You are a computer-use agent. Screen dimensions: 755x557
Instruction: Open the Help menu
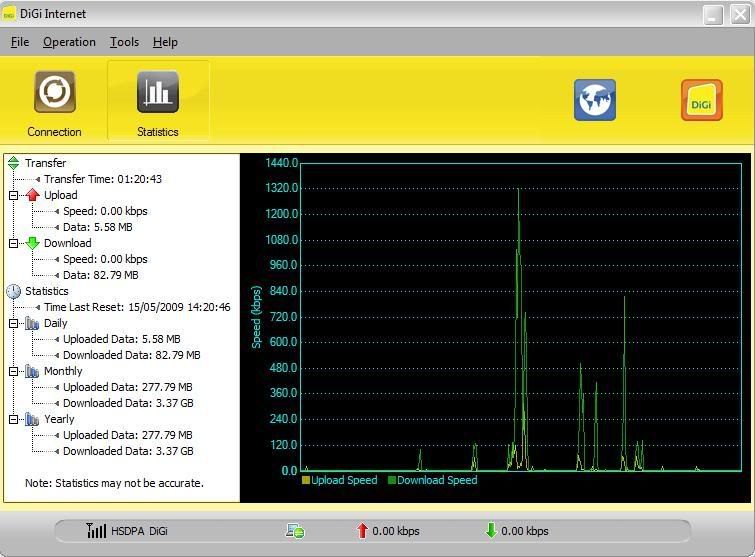pos(165,42)
